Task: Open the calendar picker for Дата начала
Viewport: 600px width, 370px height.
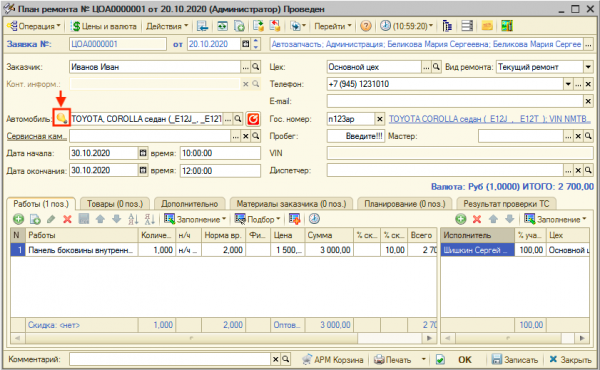Action: (142, 153)
